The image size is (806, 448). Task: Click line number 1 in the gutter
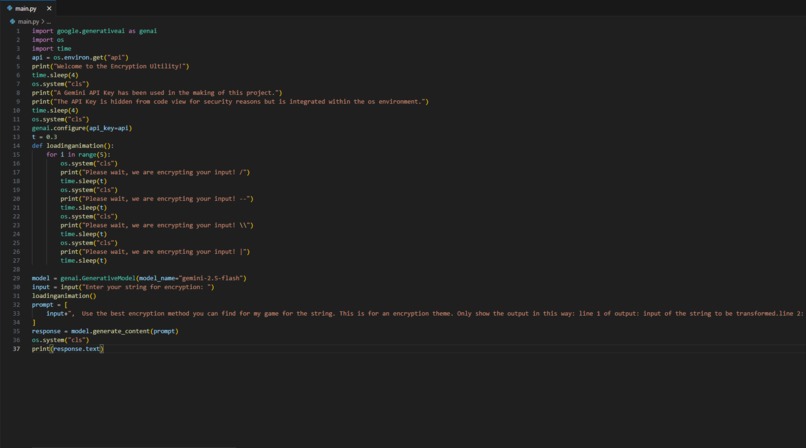pyautogui.click(x=18, y=31)
